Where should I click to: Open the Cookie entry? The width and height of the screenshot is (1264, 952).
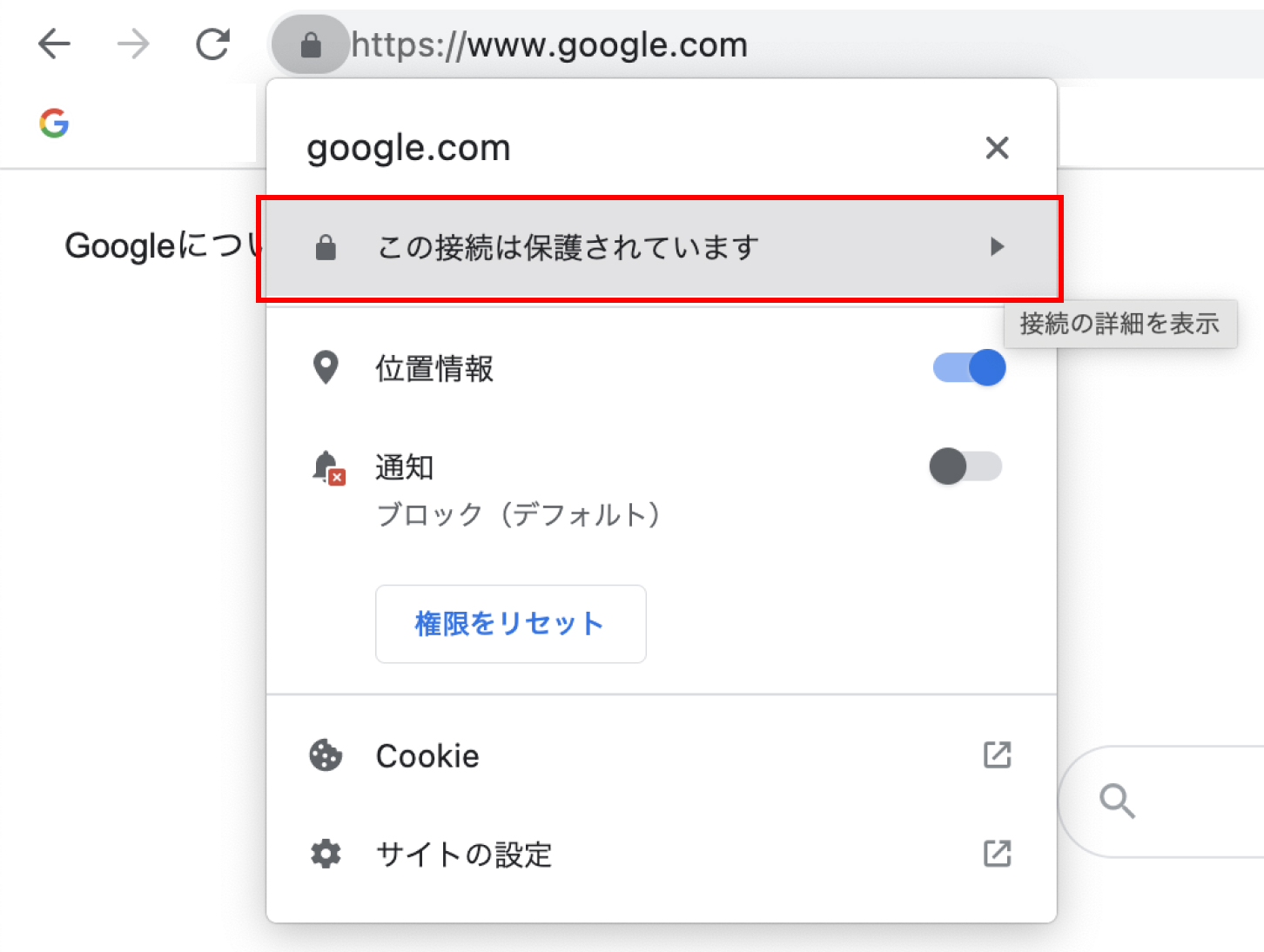click(427, 756)
